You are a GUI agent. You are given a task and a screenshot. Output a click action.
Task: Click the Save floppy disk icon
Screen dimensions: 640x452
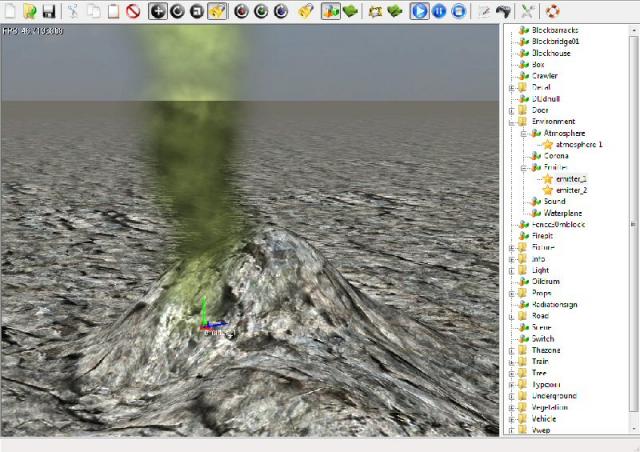pyautogui.click(x=48, y=11)
